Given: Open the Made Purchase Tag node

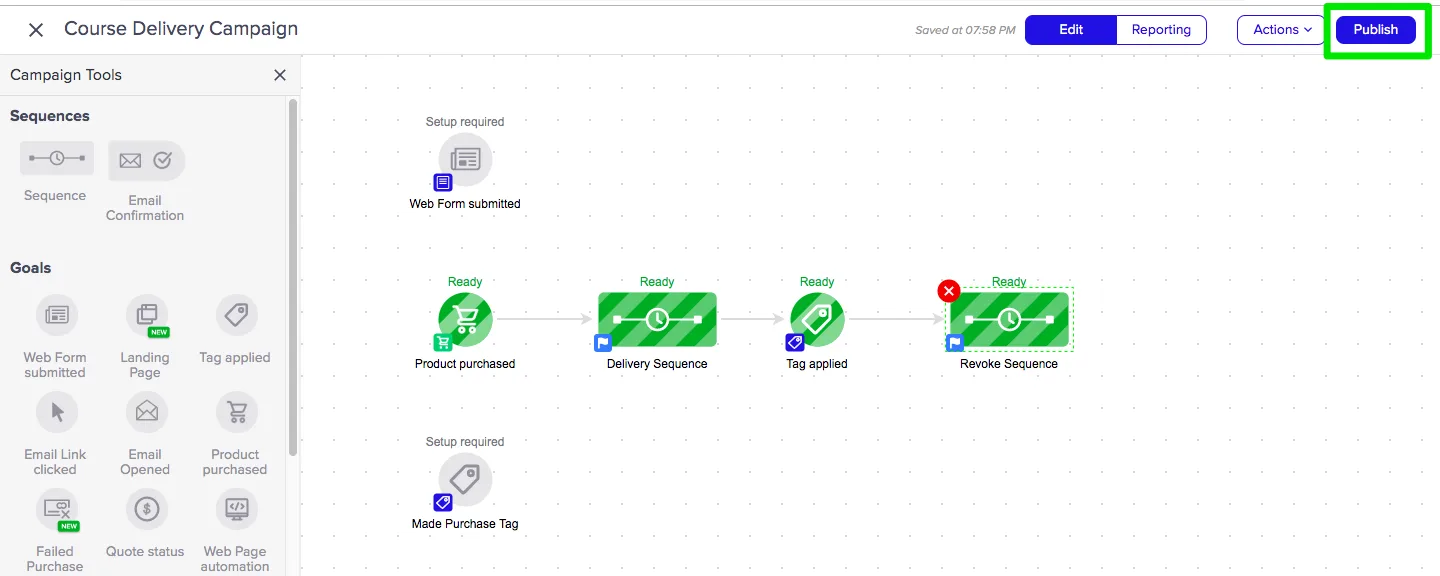Looking at the screenshot, I should 465,480.
